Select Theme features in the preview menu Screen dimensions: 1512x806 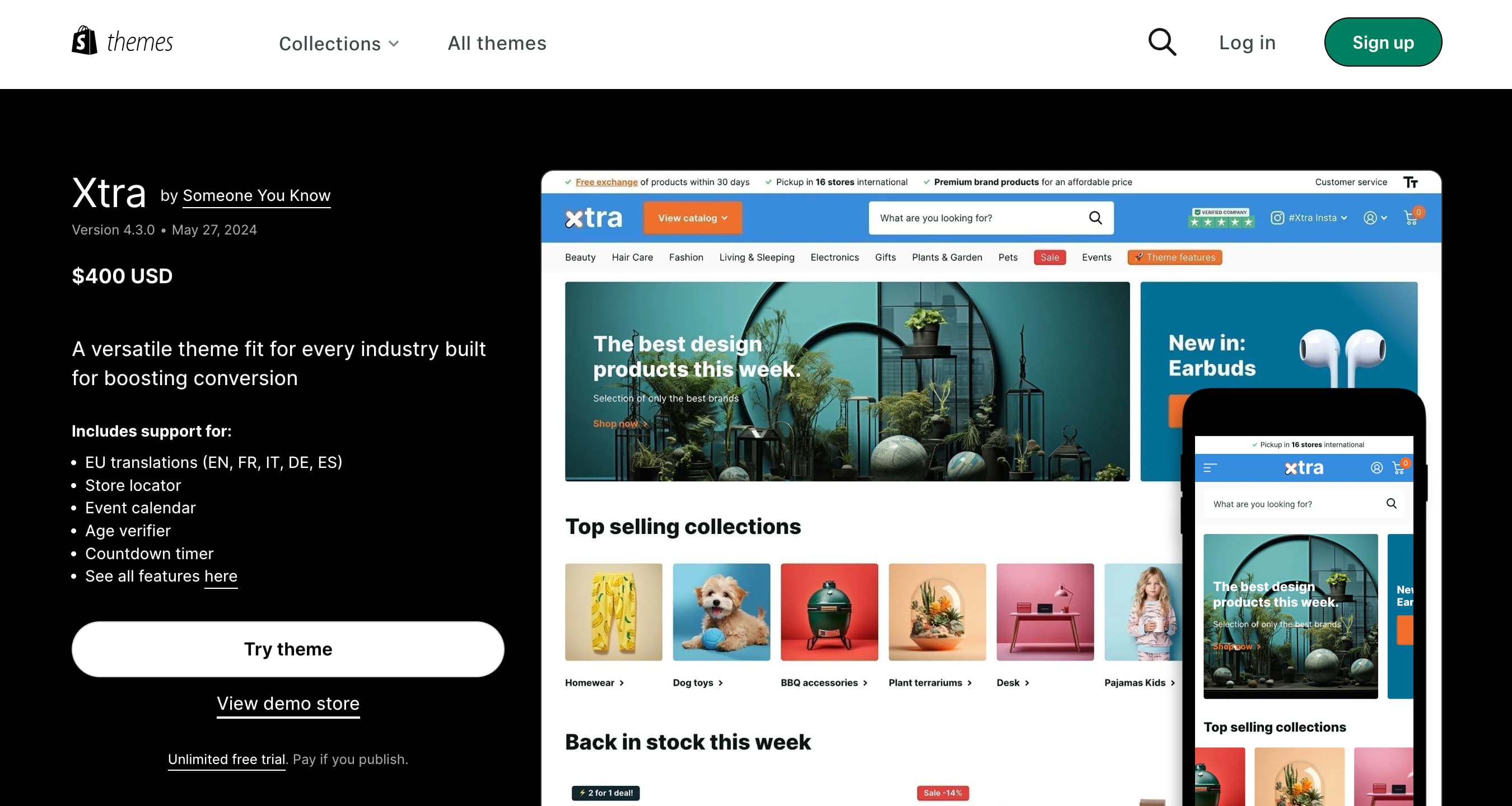1174,257
